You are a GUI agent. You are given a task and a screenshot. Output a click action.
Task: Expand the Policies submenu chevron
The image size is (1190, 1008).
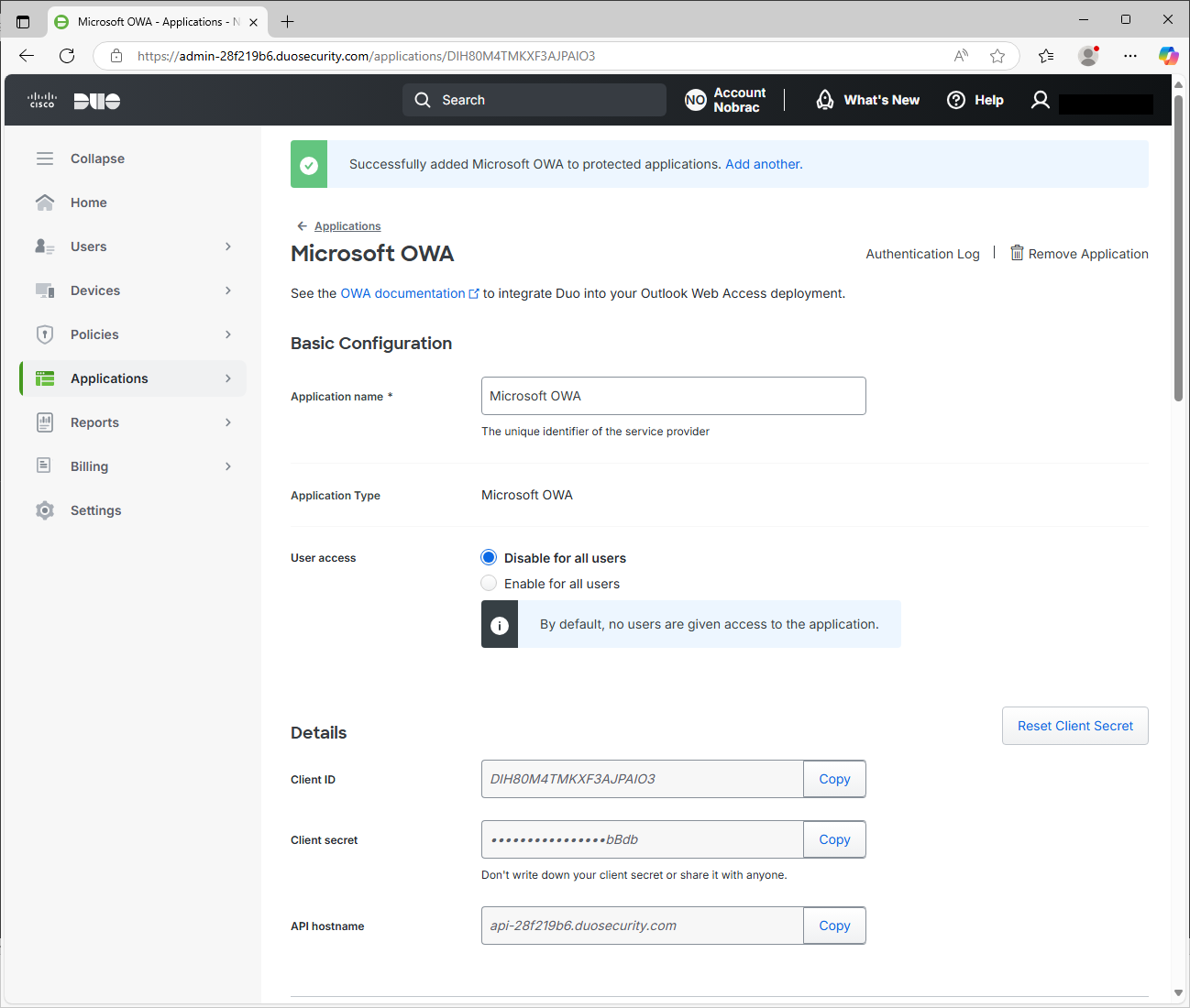tap(228, 334)
